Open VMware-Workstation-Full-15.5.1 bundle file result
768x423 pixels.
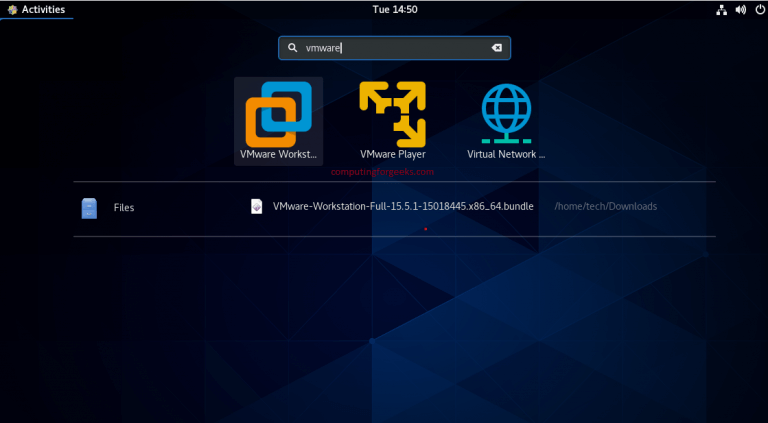pyautogui.click(x=403, y=207)
